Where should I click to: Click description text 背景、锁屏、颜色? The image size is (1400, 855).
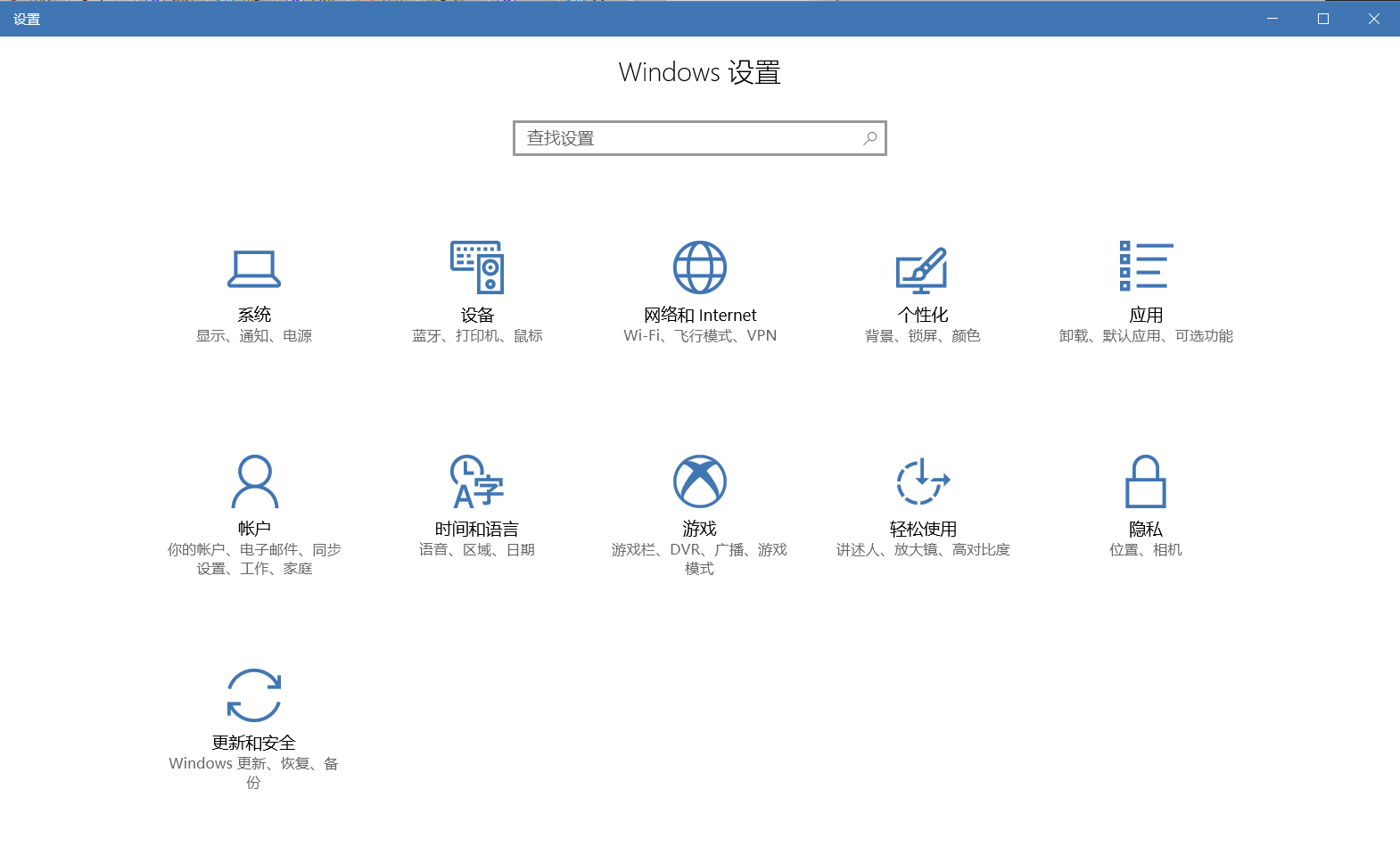[x=923, y=336]
